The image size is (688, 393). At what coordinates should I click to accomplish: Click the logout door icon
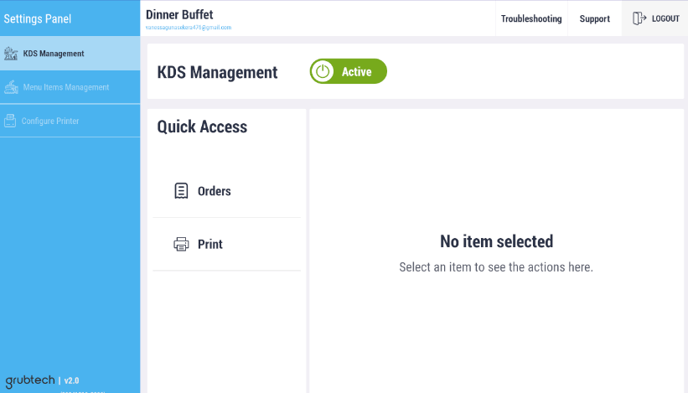(x=639, y=18)
